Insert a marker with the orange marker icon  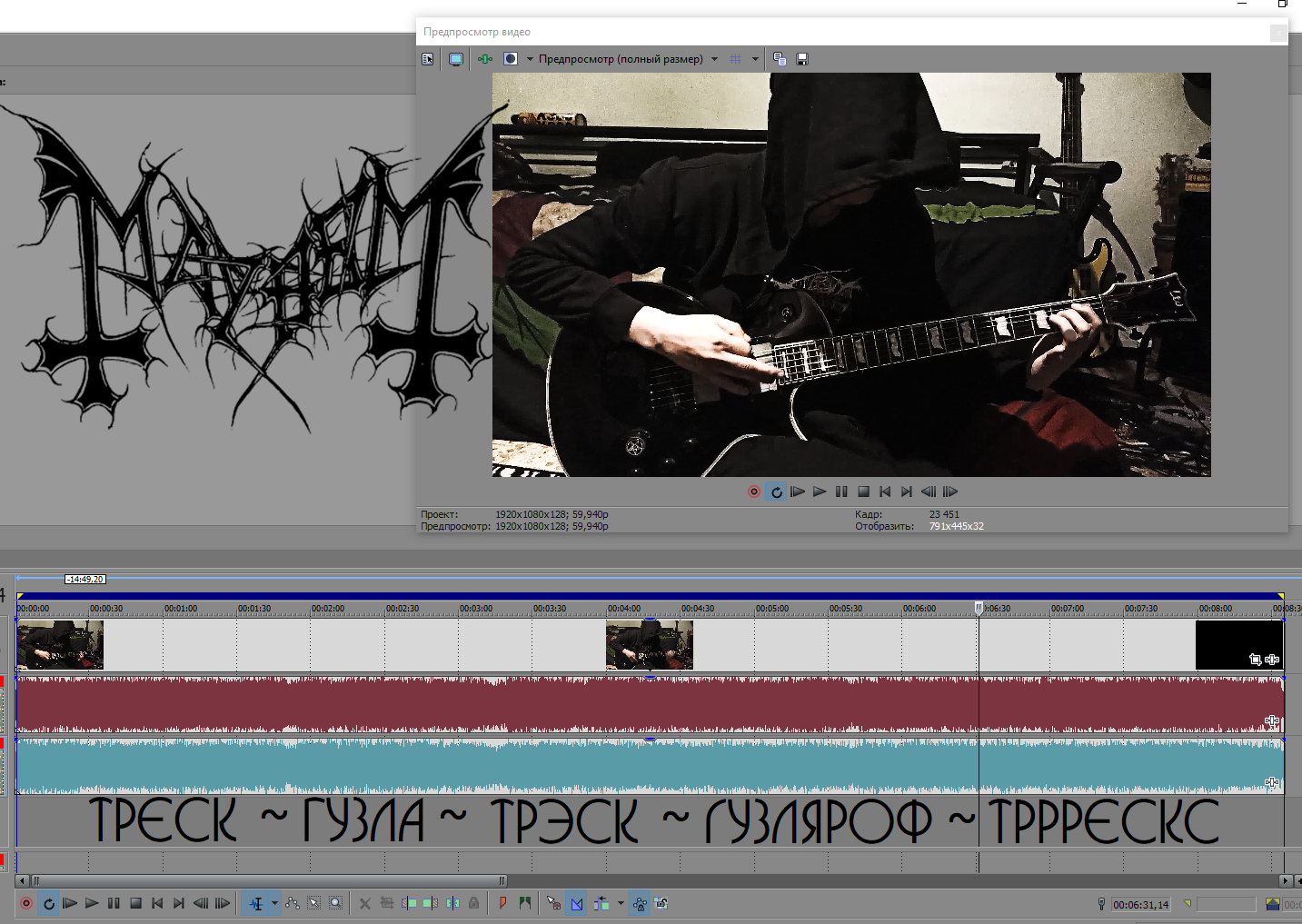pos(502,903)
